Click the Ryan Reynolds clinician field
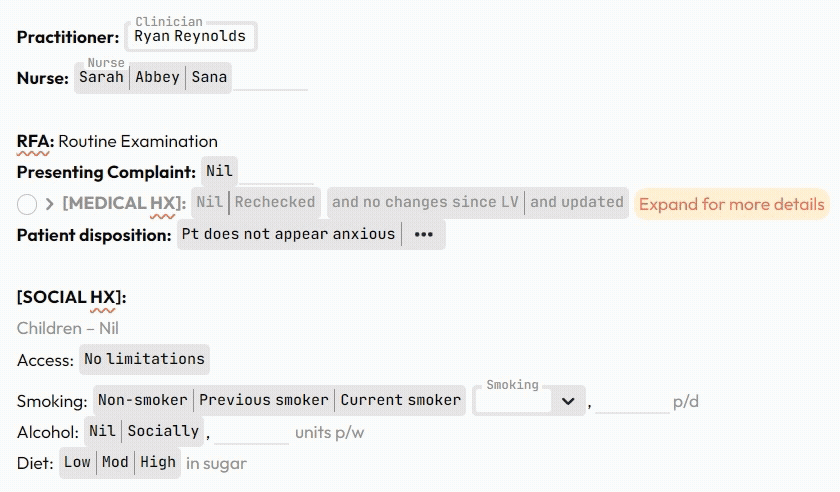Screen dimensions: 840x492 pyautogui.click(x=190, y=37)
